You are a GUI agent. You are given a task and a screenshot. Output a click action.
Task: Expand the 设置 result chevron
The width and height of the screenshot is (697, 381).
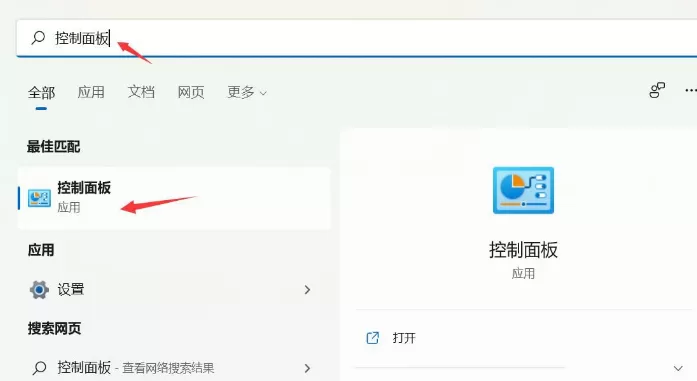point(307,290)
